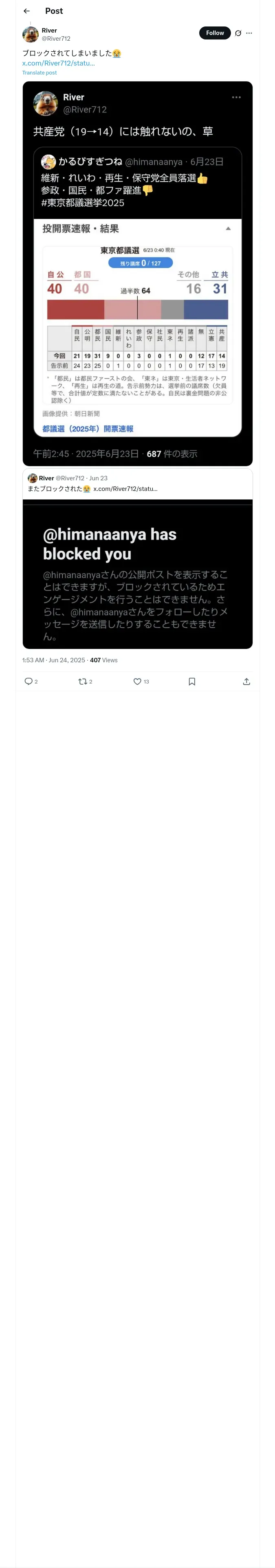
Task: Follow the River account
Action: tap(215, 33)
